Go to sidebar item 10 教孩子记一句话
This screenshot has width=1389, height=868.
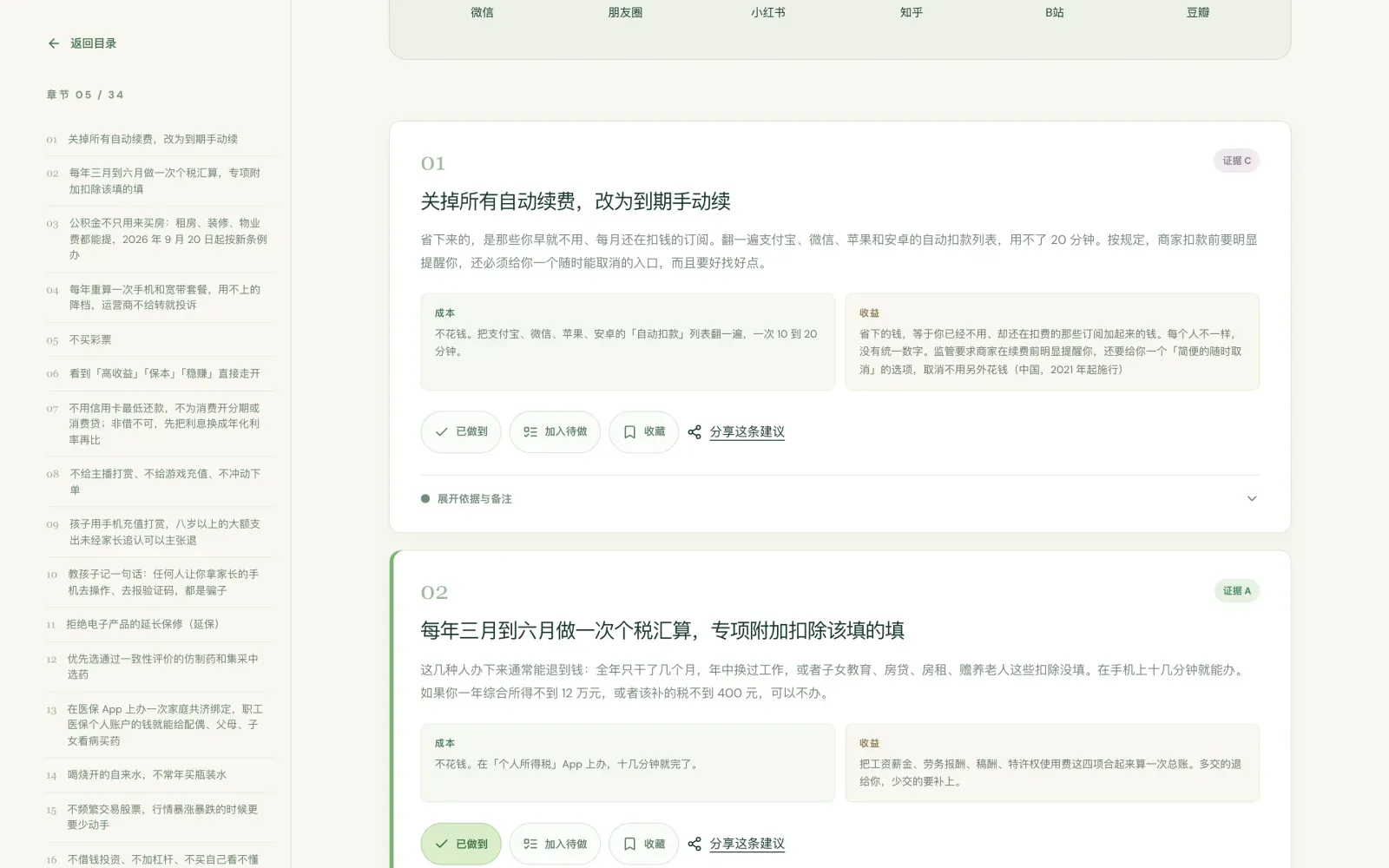point(160,582)
